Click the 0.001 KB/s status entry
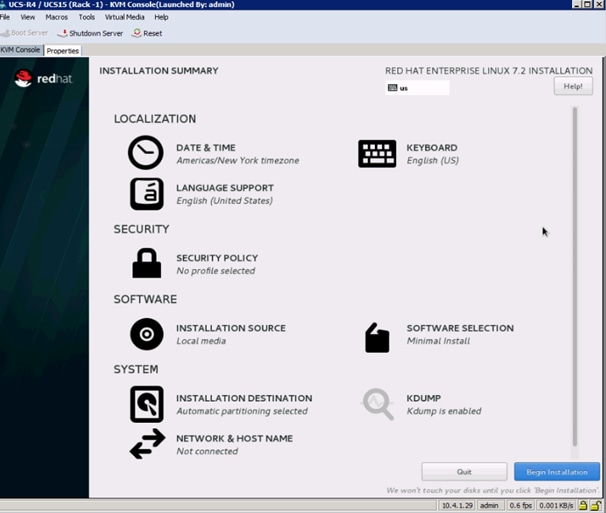The height and width of the screenshot is (513, 606). tap(556, 505)
